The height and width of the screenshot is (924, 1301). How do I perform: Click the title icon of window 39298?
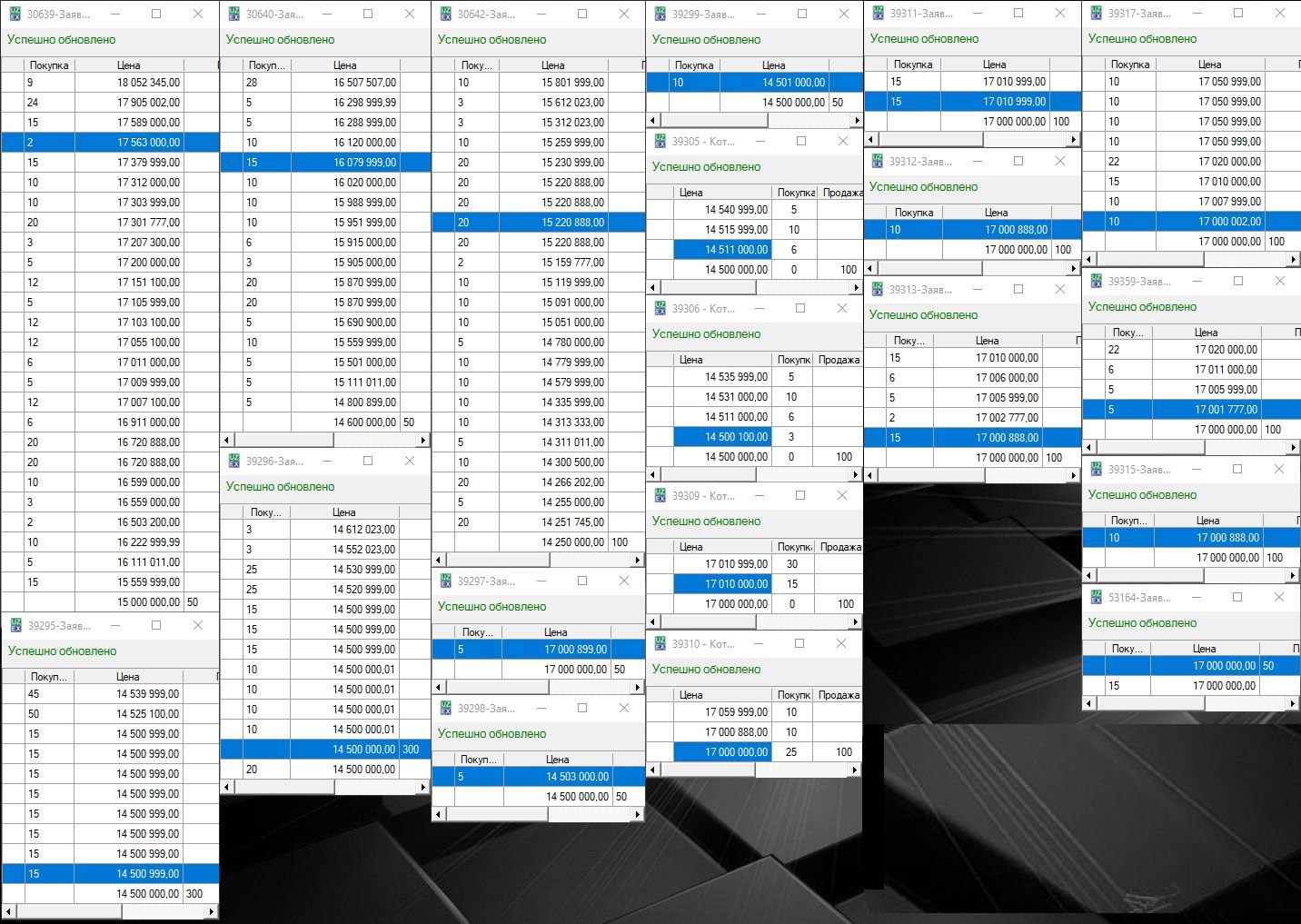coord(445,708)
